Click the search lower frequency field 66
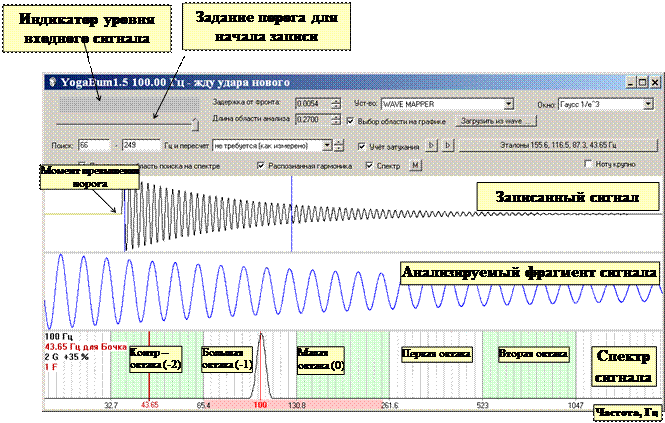The width and height of the screenshot is (665, 423). point(92,145)
